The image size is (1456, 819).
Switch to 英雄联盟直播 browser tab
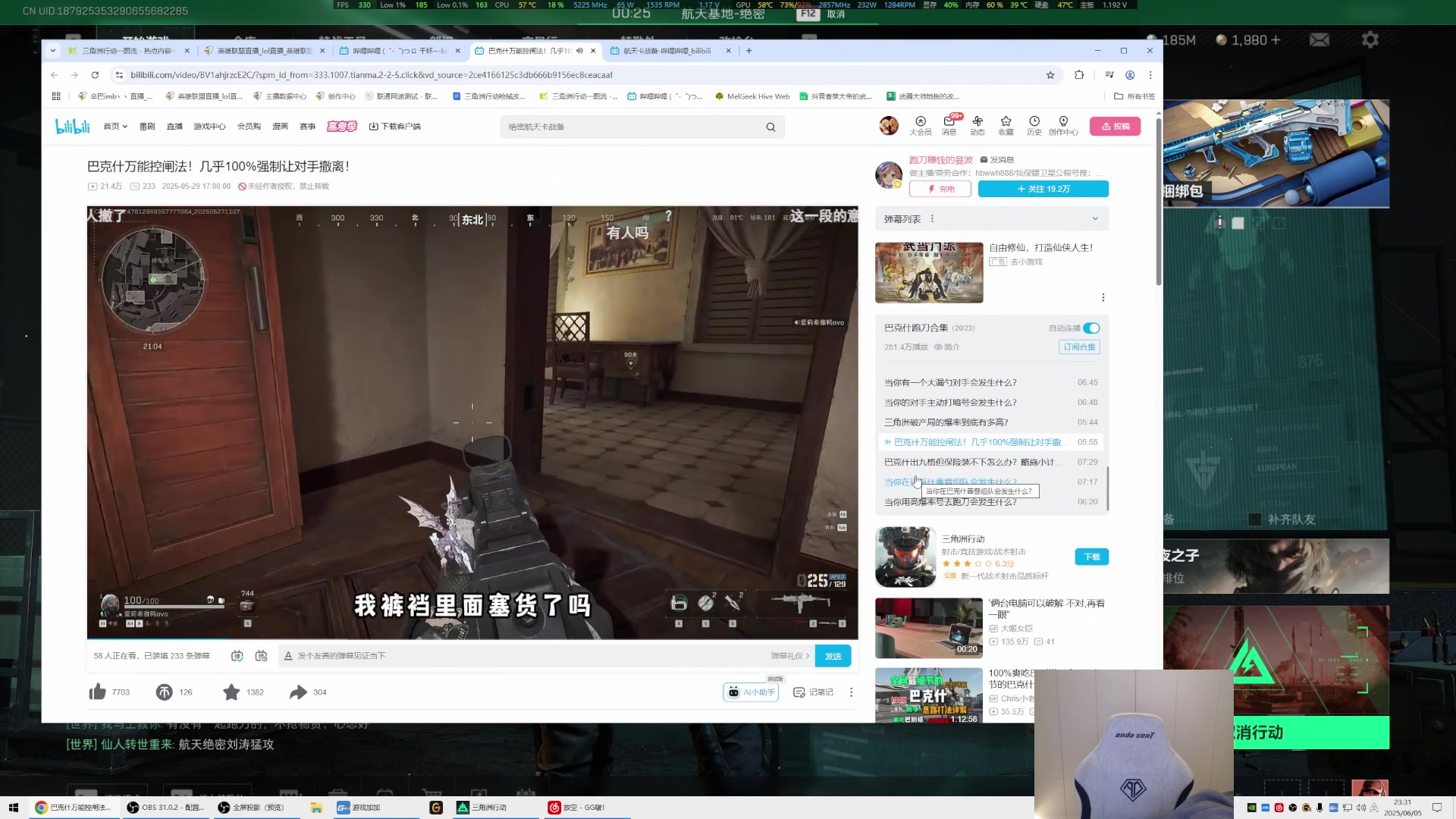(x=263, y=51)
